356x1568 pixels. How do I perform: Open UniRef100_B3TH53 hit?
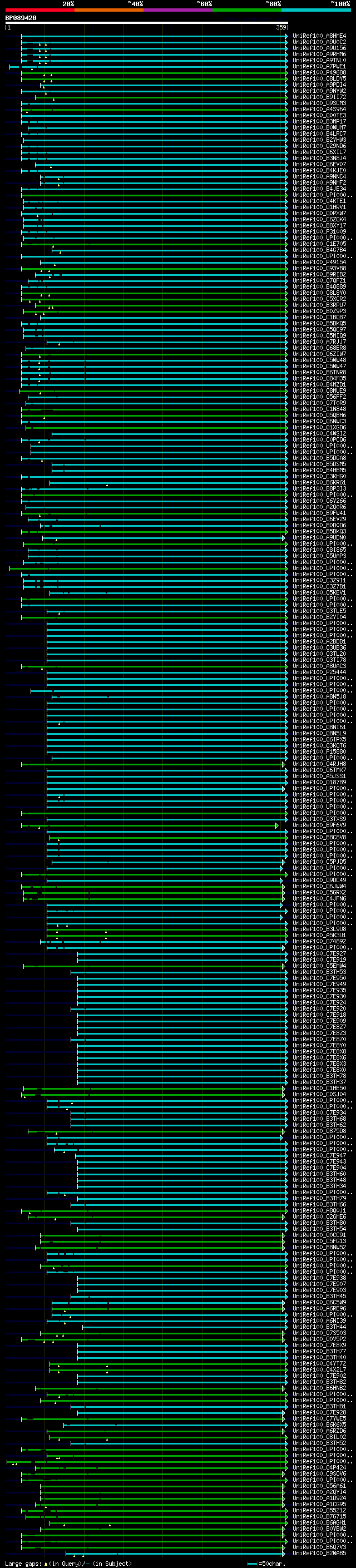(x=319, y=972)
